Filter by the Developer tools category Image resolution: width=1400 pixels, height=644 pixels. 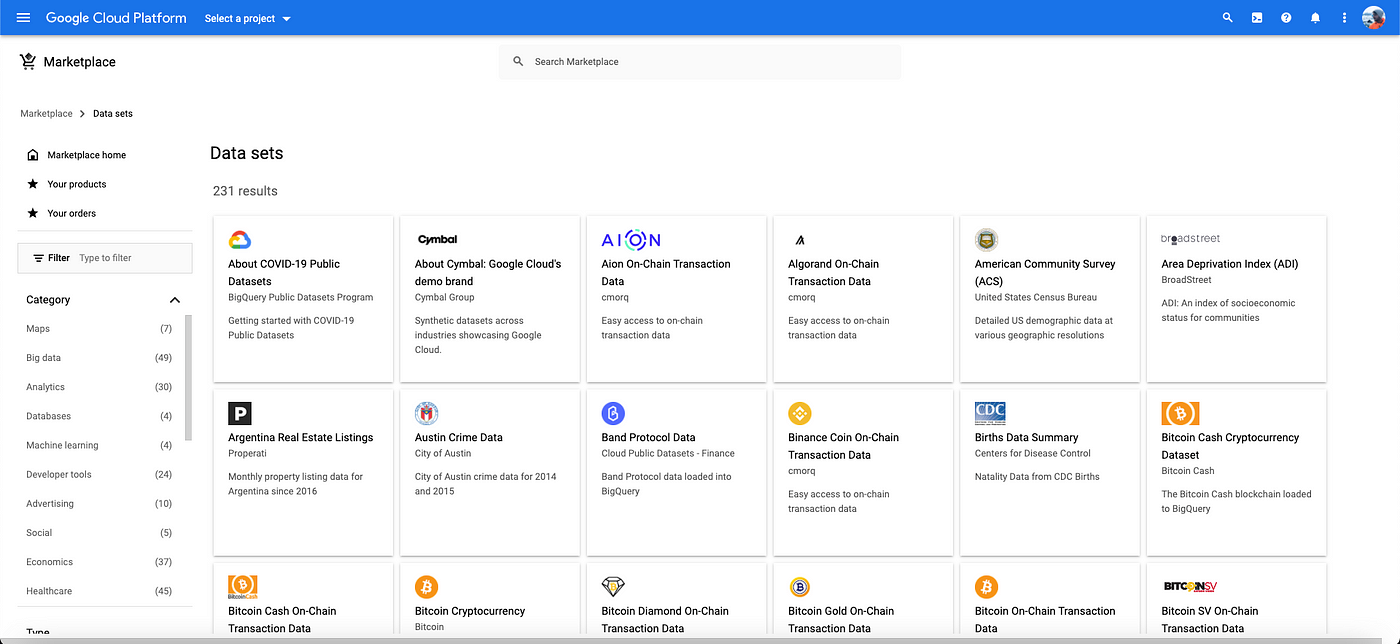point(99,475)
